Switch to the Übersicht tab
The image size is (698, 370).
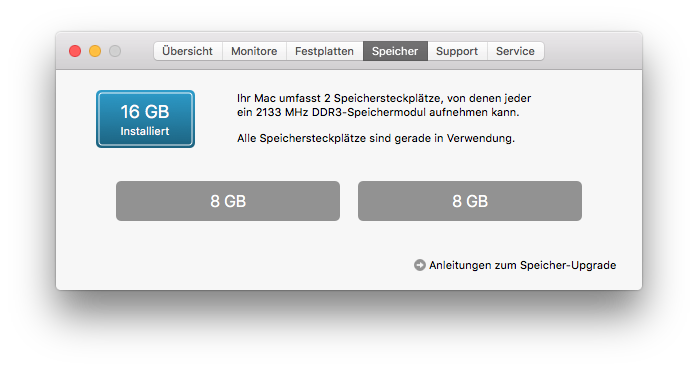tap(188, 51)
